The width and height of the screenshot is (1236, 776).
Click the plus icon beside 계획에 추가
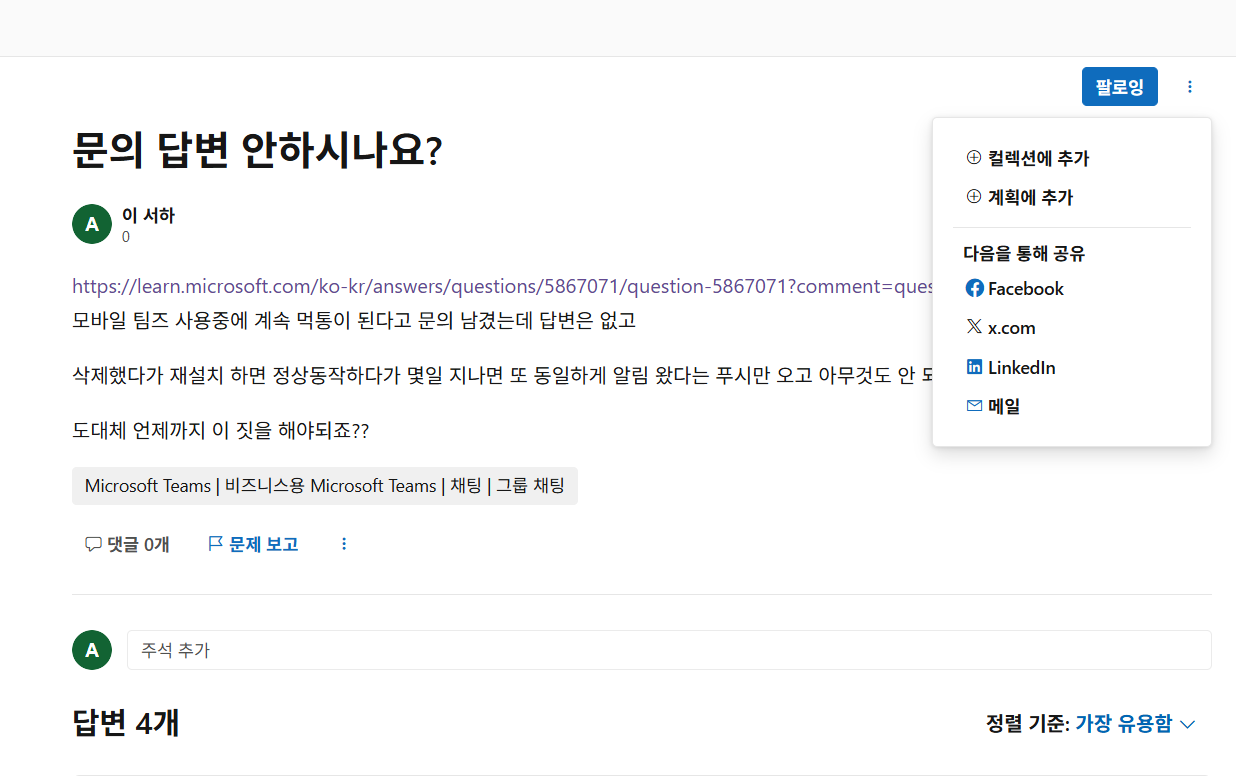point(974,196)
